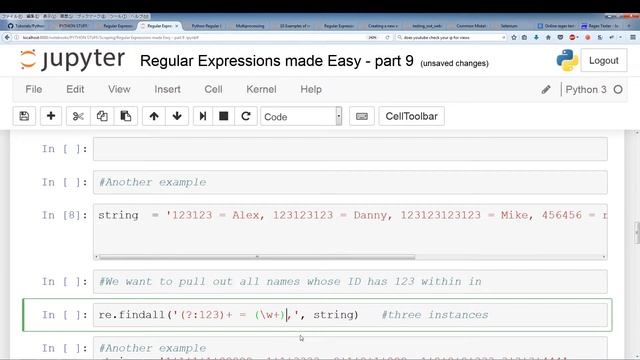Open the Edit menu
Viewport: 640px width, 360px height.
pos(75,89)
